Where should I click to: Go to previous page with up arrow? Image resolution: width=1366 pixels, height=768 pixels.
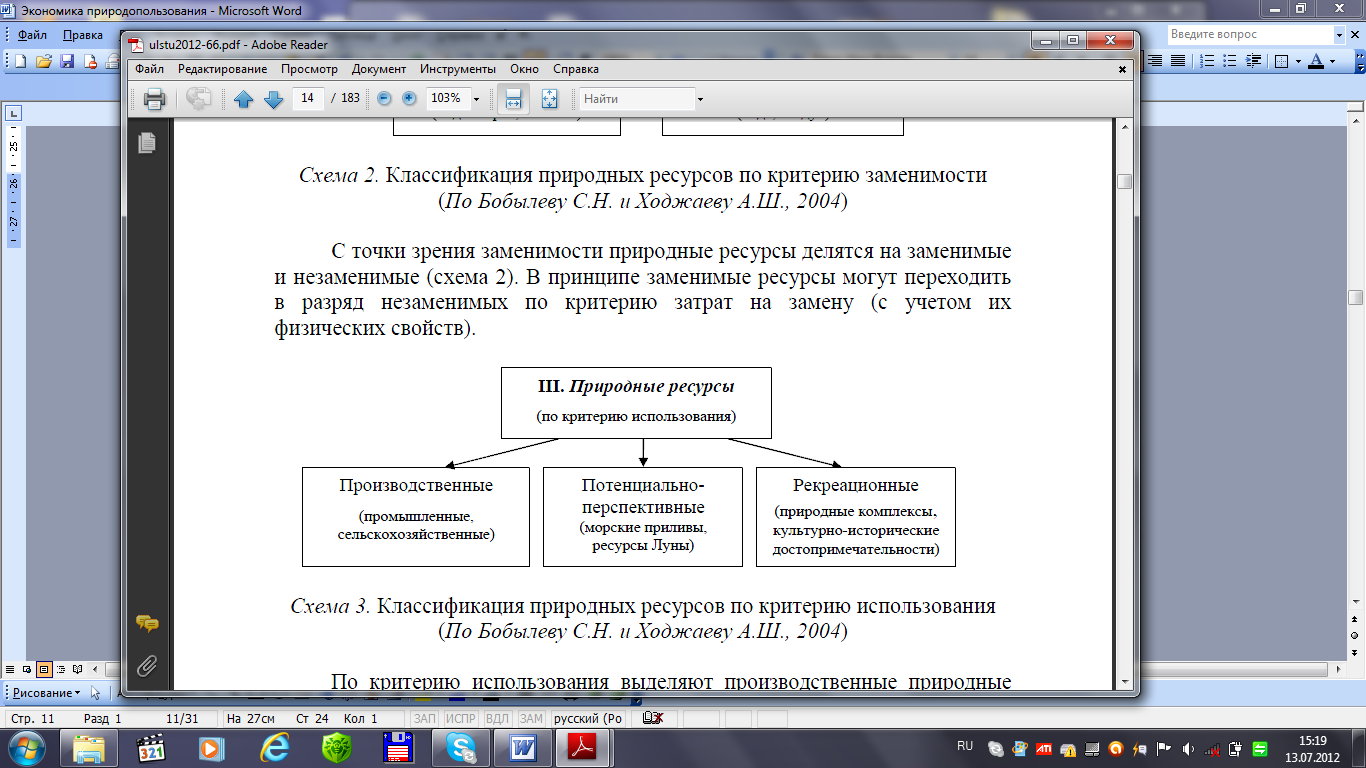click(x=243, y=99)
